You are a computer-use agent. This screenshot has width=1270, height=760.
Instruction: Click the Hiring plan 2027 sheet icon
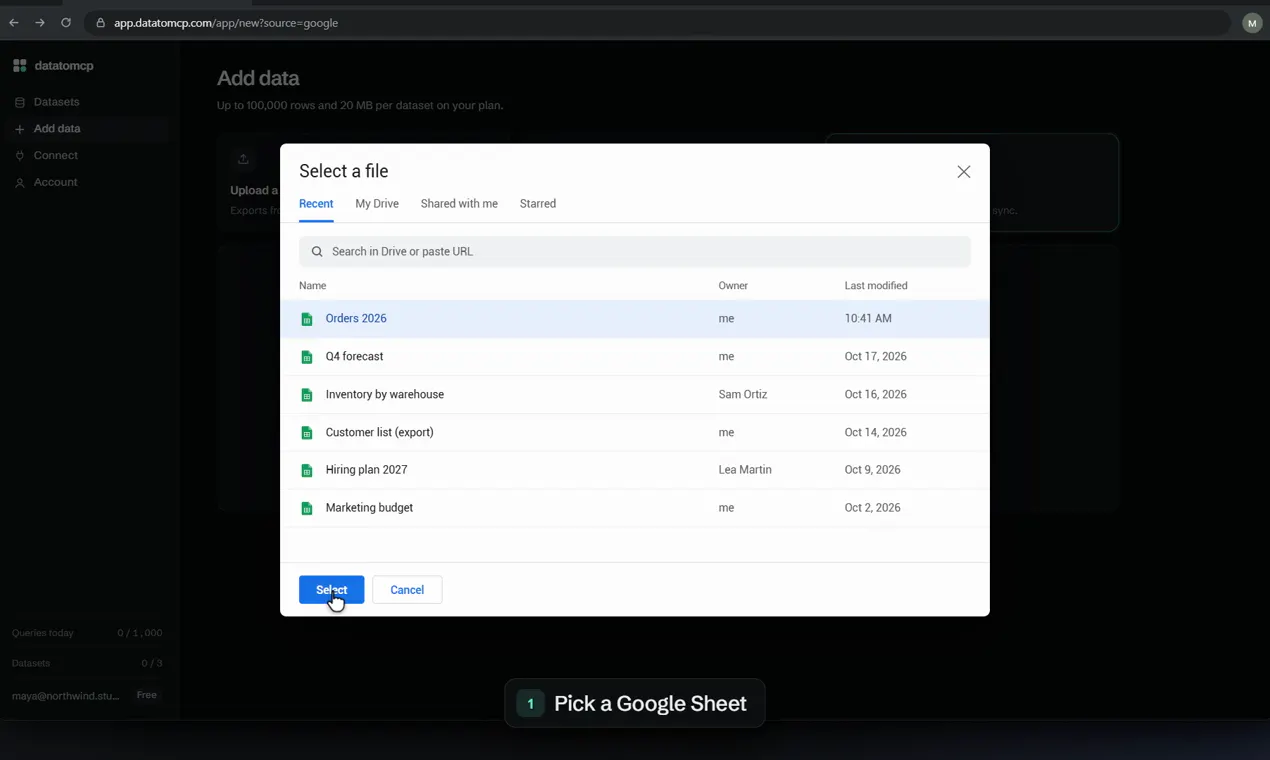tap(307, 470)
